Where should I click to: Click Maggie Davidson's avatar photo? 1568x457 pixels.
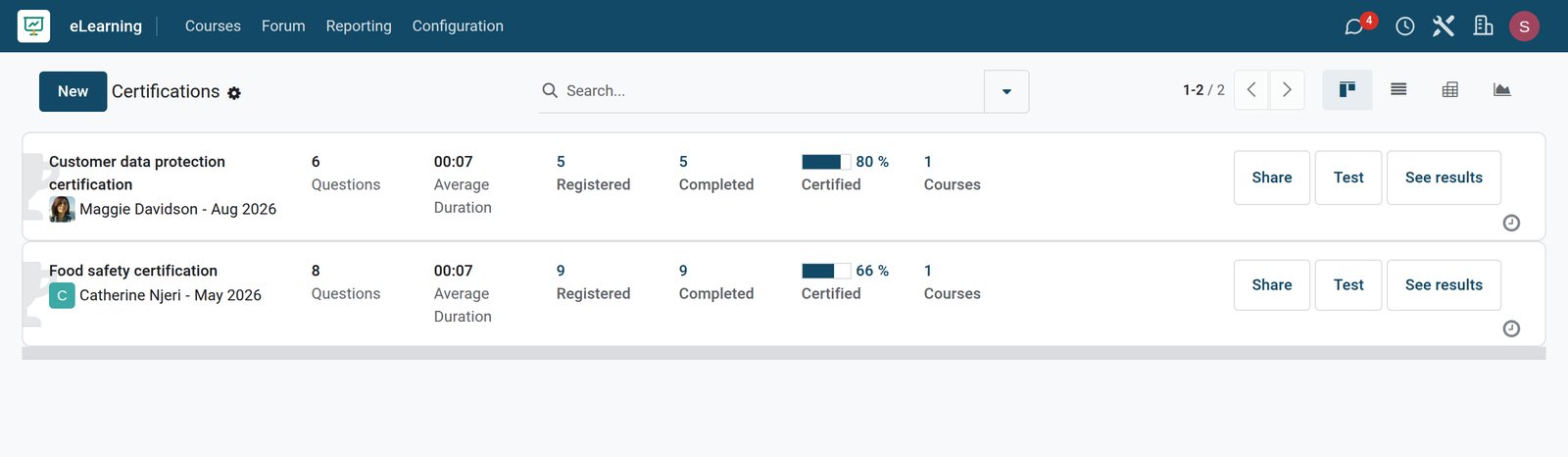[62, 209]
